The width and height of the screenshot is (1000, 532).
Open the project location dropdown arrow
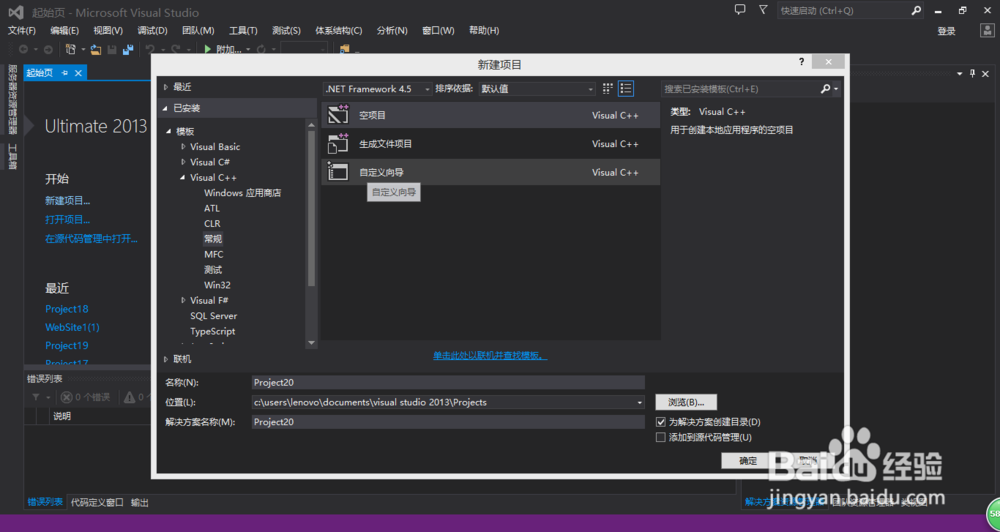click(x=640, y=403)
